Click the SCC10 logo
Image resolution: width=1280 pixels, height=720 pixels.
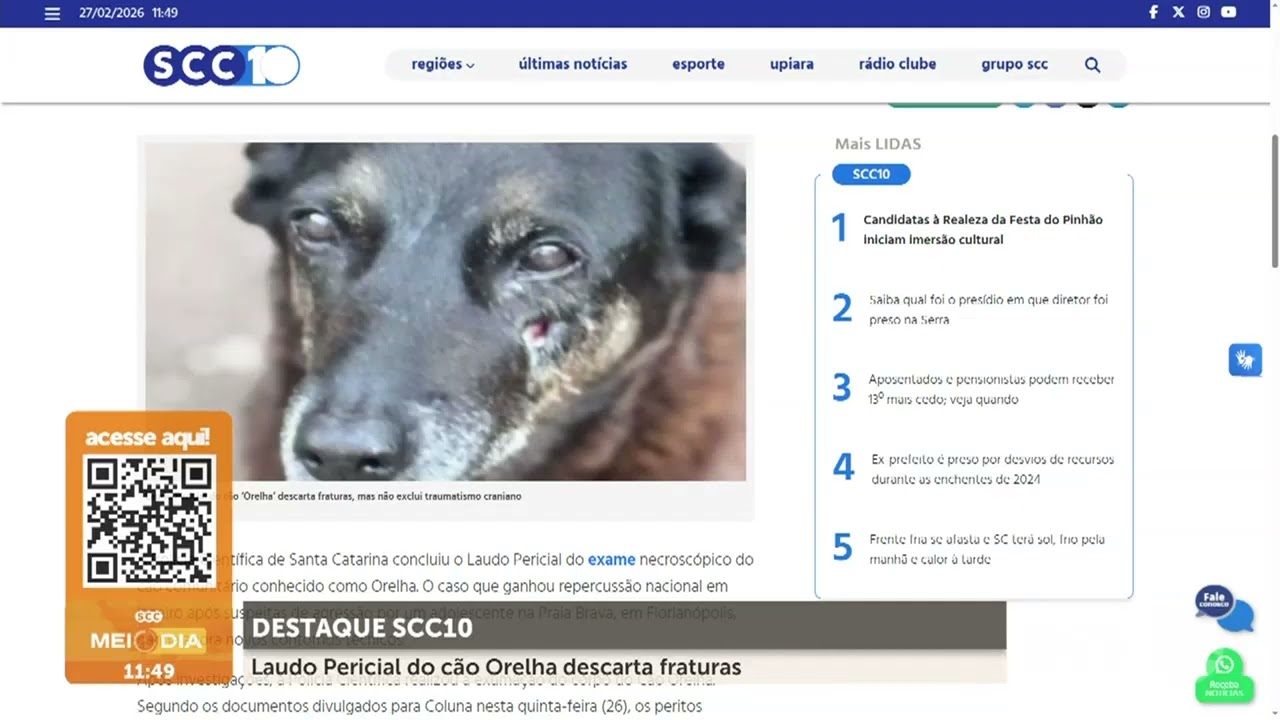(x=221, y=65)
